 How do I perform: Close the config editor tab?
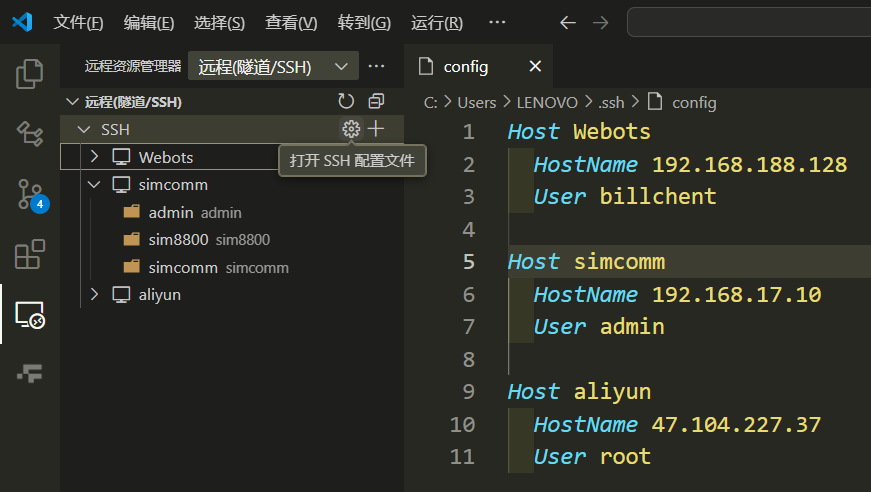535,67
